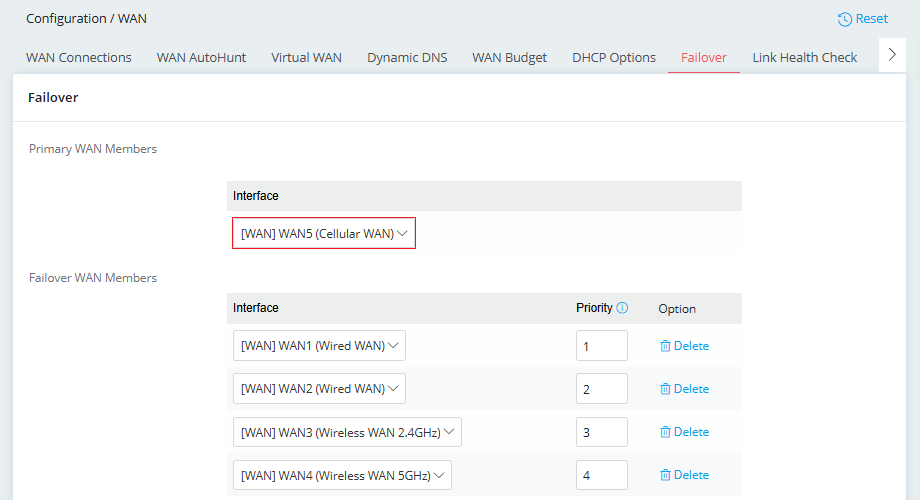This screenshot has width=920, height=500.
Task: Switch to the WAN Connections tab
Action: (79, 58)
